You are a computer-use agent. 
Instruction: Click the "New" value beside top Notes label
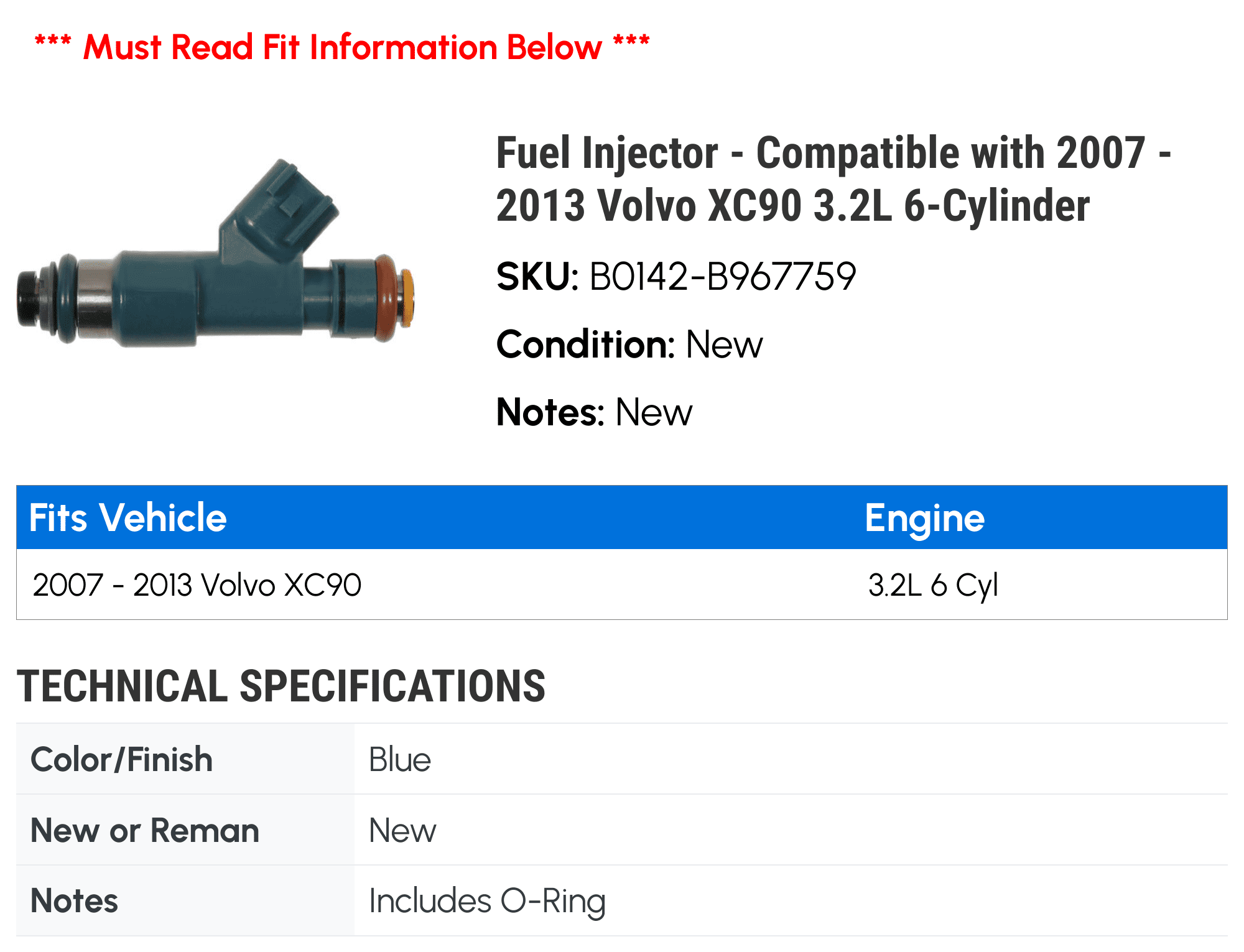[x=653, y=412]
